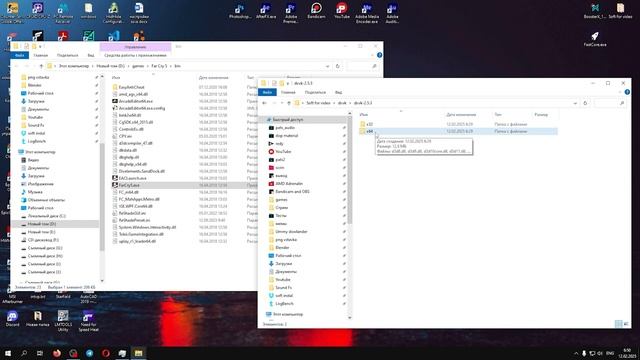Open Soft for video desktop folder

[620, 11]
